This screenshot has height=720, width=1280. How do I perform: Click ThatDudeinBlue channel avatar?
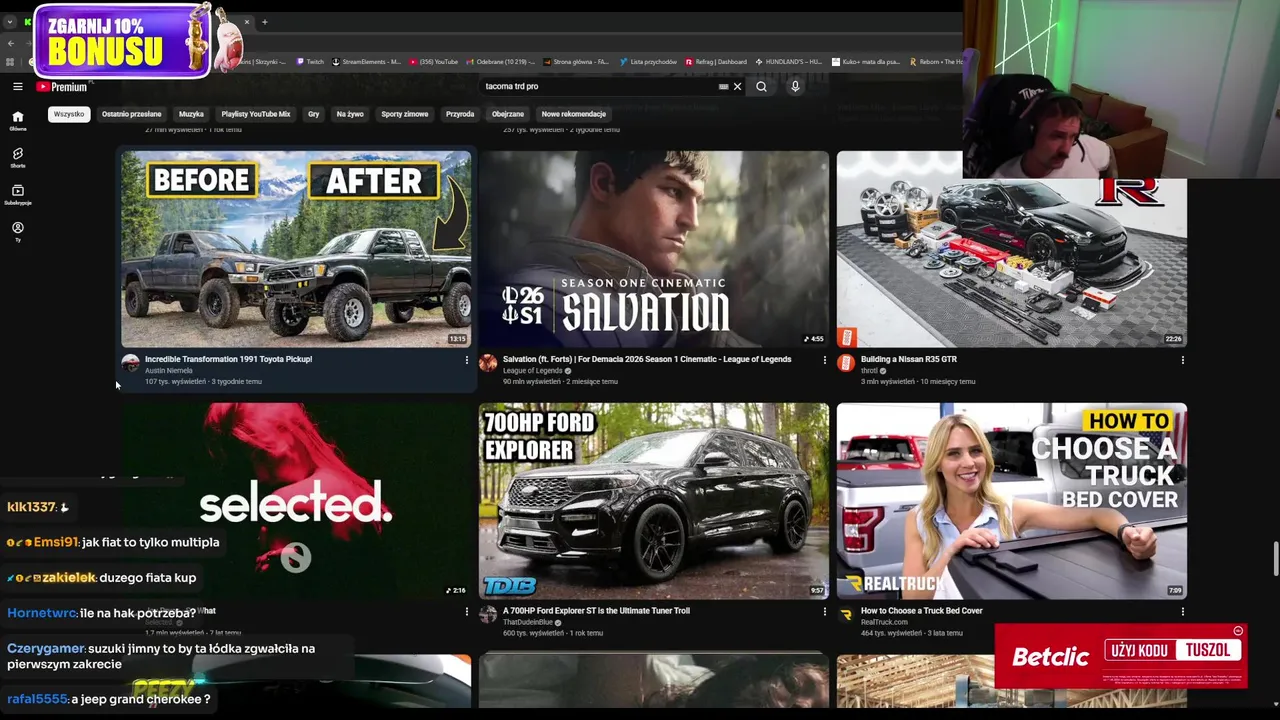click(x=488, y=614)
